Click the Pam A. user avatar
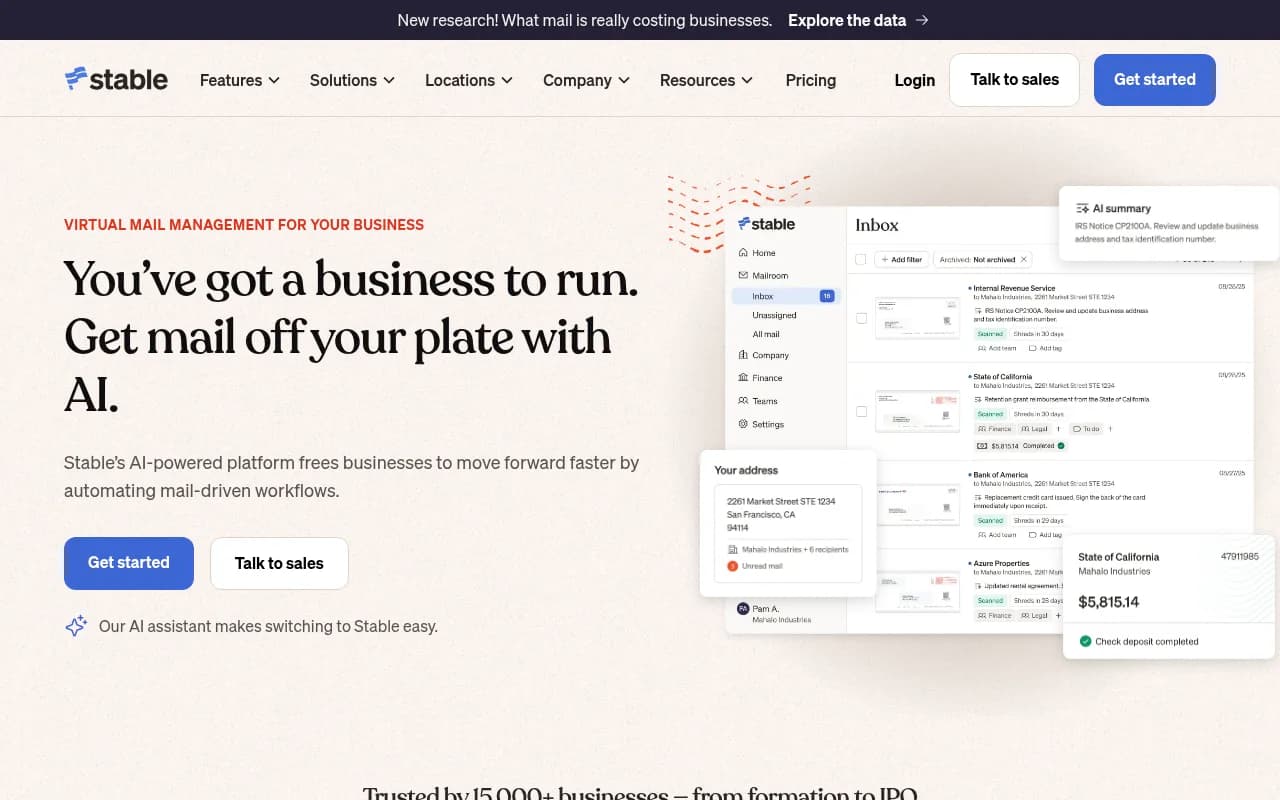 (x=743, y=608)
